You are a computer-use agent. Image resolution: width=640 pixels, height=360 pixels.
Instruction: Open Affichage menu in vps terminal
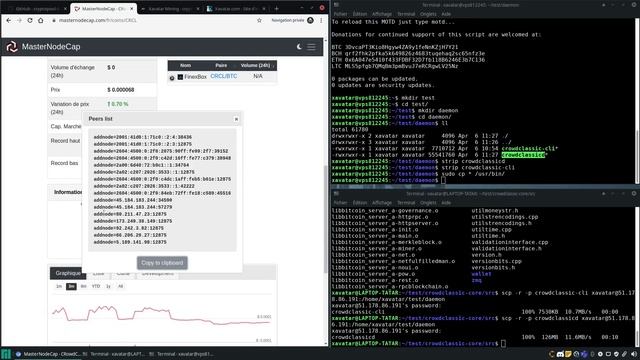[382, 14]
